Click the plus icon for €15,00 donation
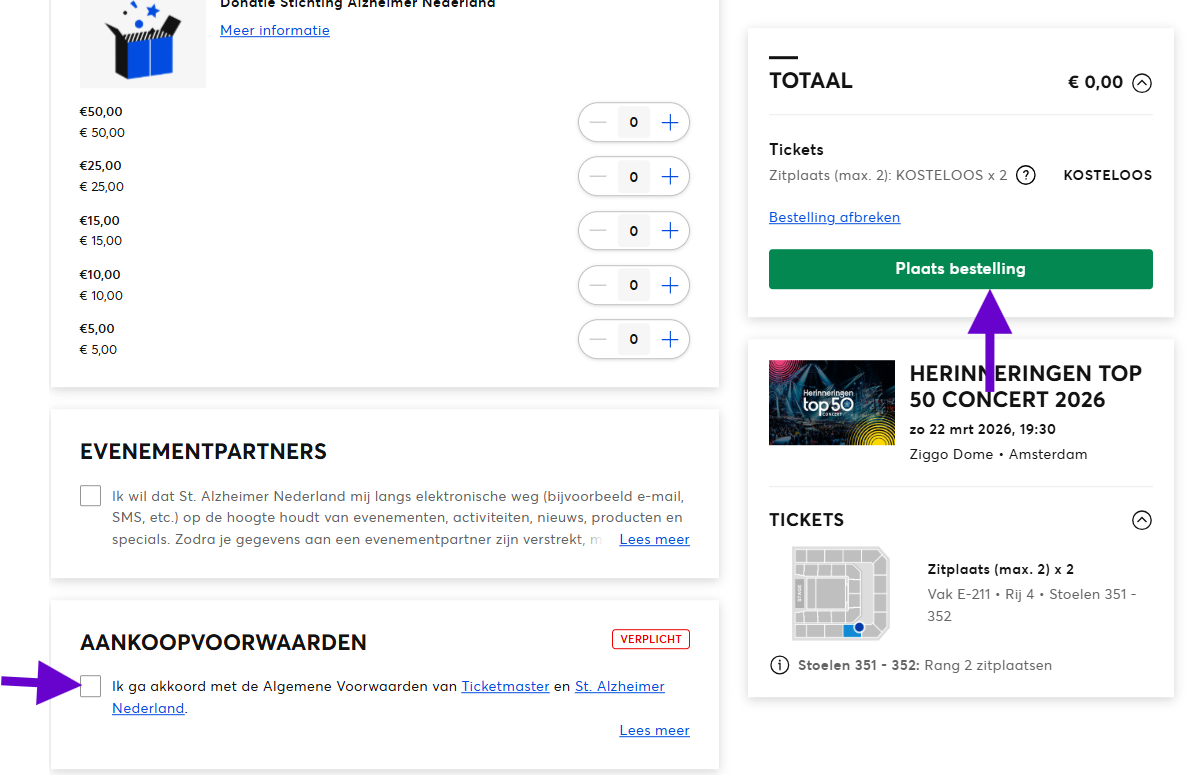Screen dimensions: 1196x775 (x=669, y=230)
